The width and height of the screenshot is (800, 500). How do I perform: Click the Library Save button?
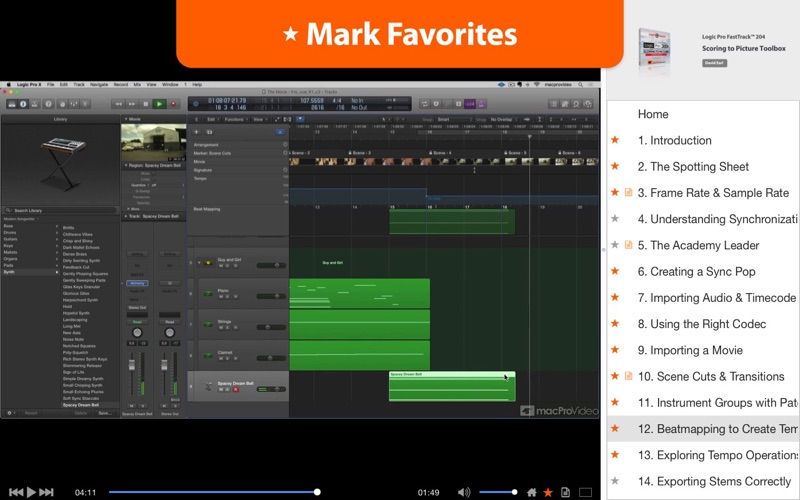(105, 413)
